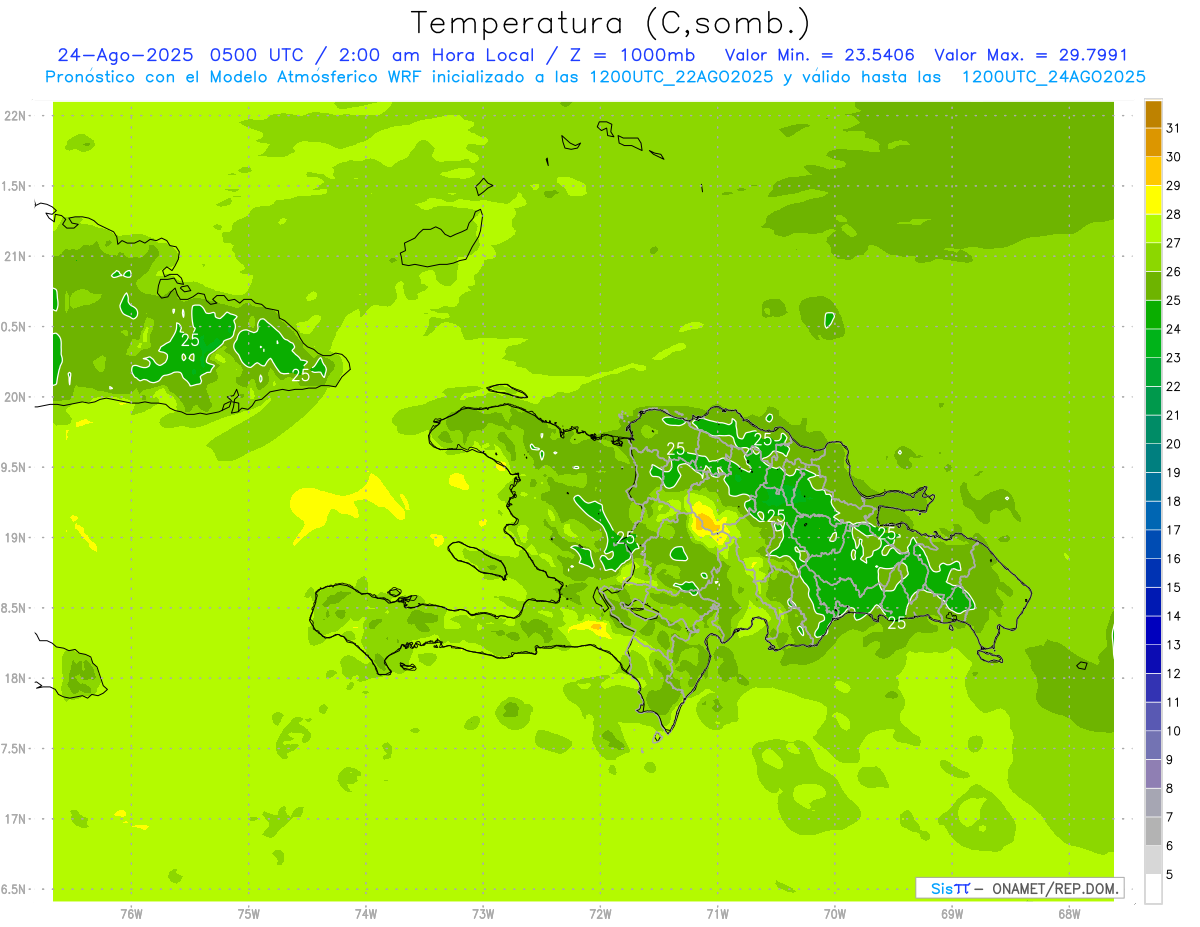The width and height of the screenshot is (1200, 927).
Task: Click the legend value 10
Action: (1173, 731)
